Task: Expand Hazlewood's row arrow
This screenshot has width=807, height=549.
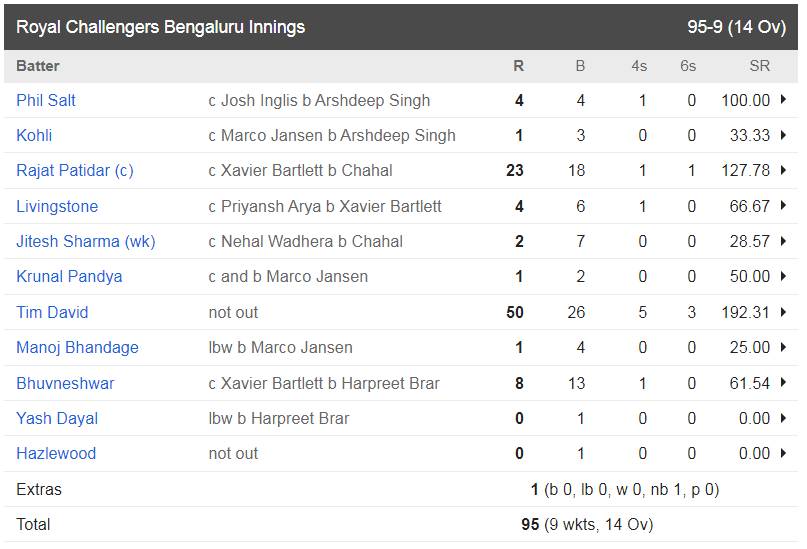Action: coord(783,453)
